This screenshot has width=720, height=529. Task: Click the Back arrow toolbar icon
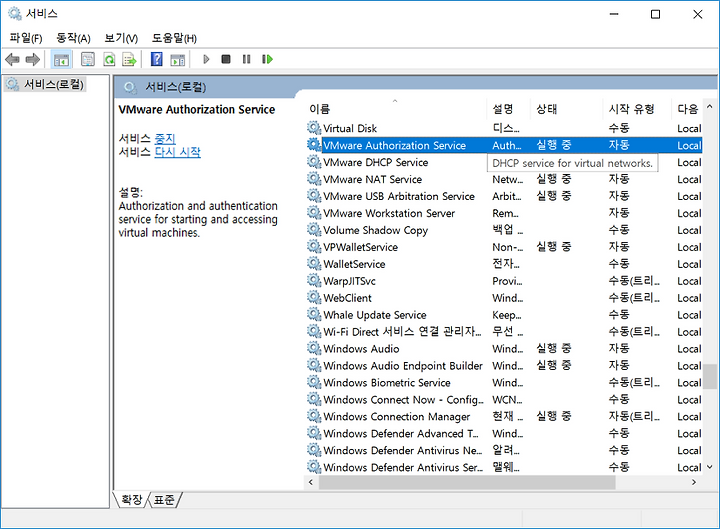click(x=12, y=59)
